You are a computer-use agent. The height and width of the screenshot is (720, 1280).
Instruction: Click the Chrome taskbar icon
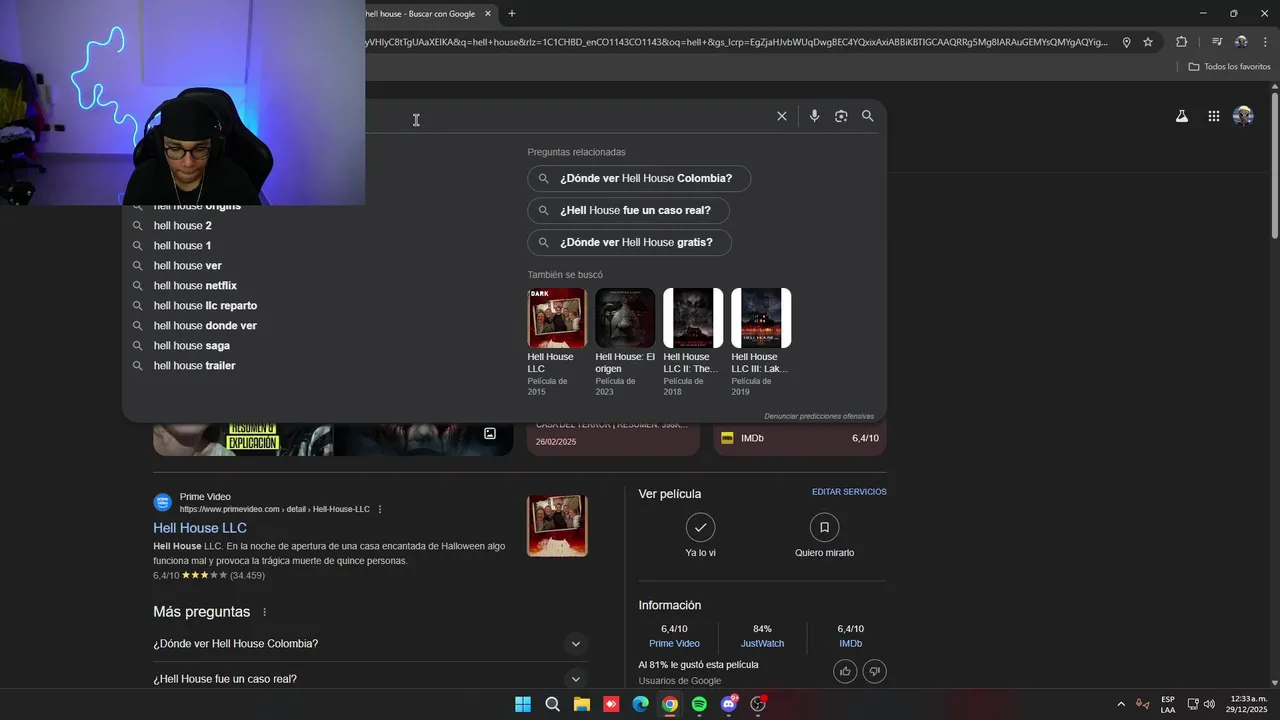click(x=670, y=704)
